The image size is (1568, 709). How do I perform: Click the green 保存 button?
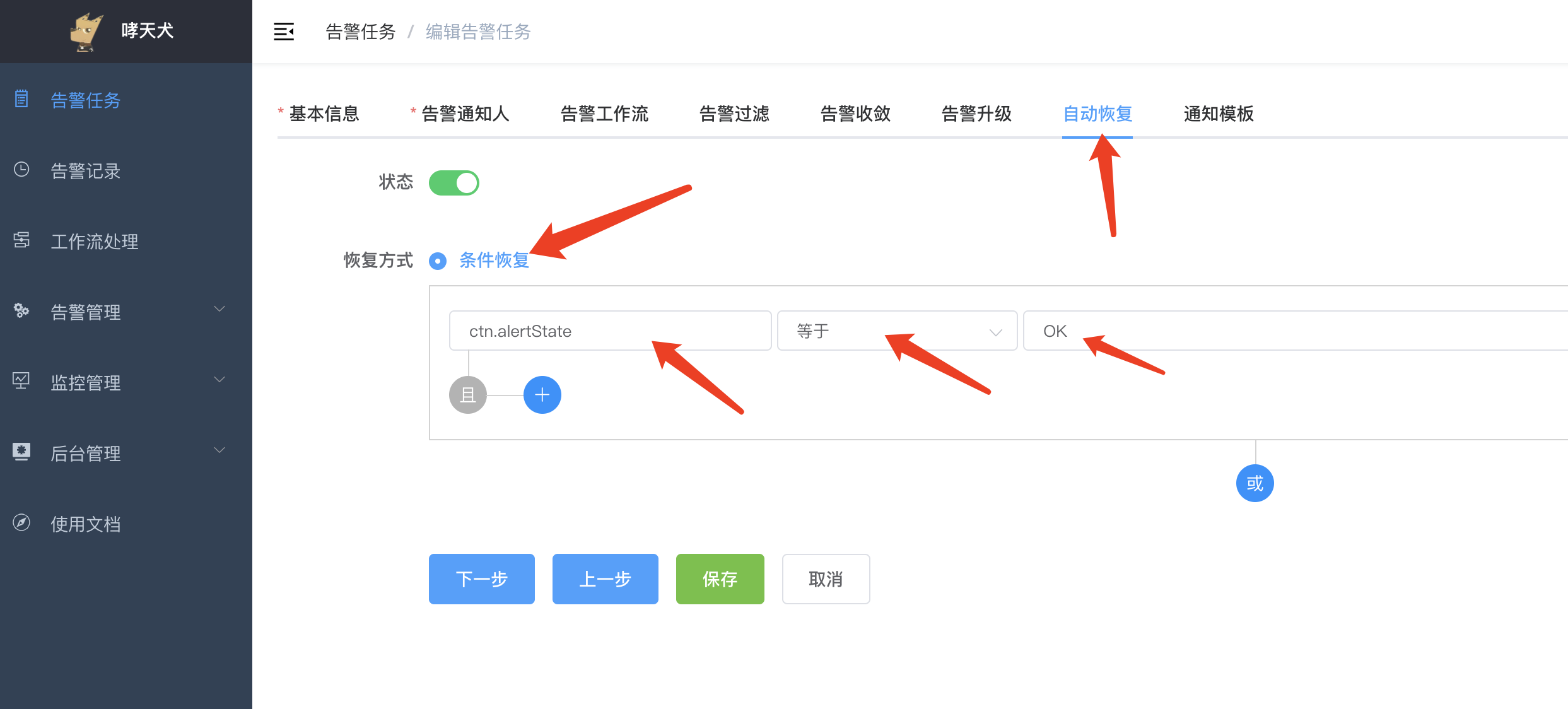coord(720,579)
